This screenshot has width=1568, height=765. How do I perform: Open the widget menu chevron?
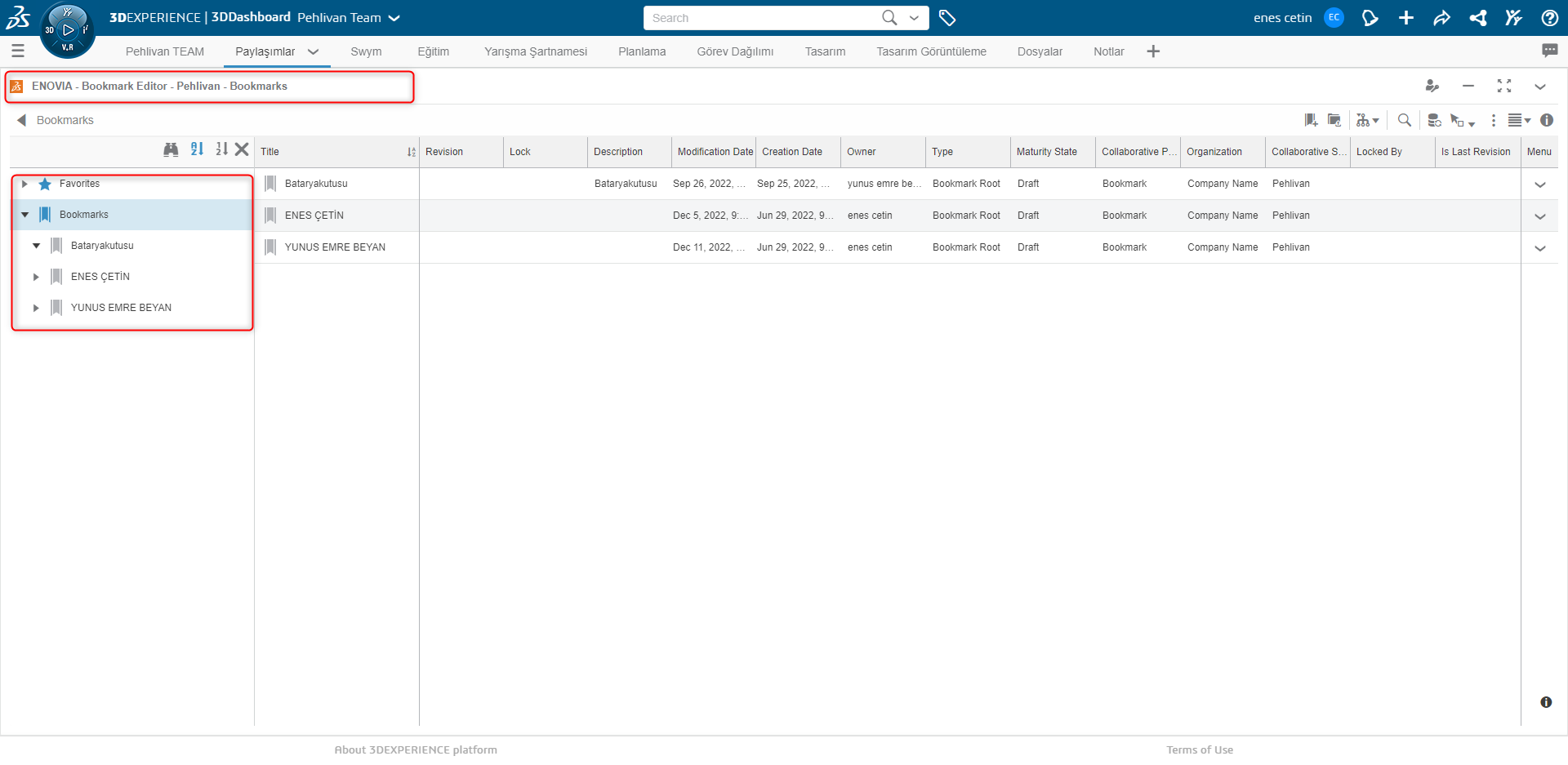point(1540,86)
